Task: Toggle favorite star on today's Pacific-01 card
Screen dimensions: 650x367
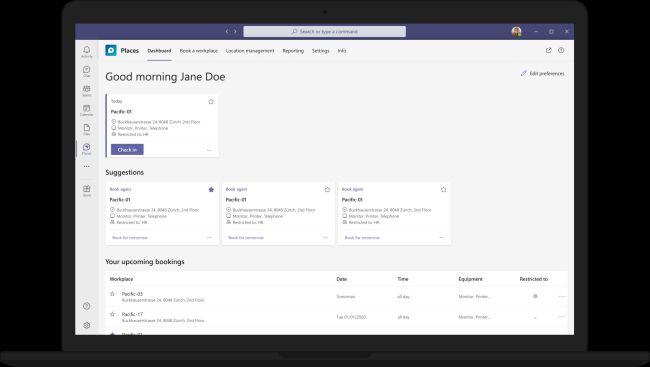Action: coord(211,101)
